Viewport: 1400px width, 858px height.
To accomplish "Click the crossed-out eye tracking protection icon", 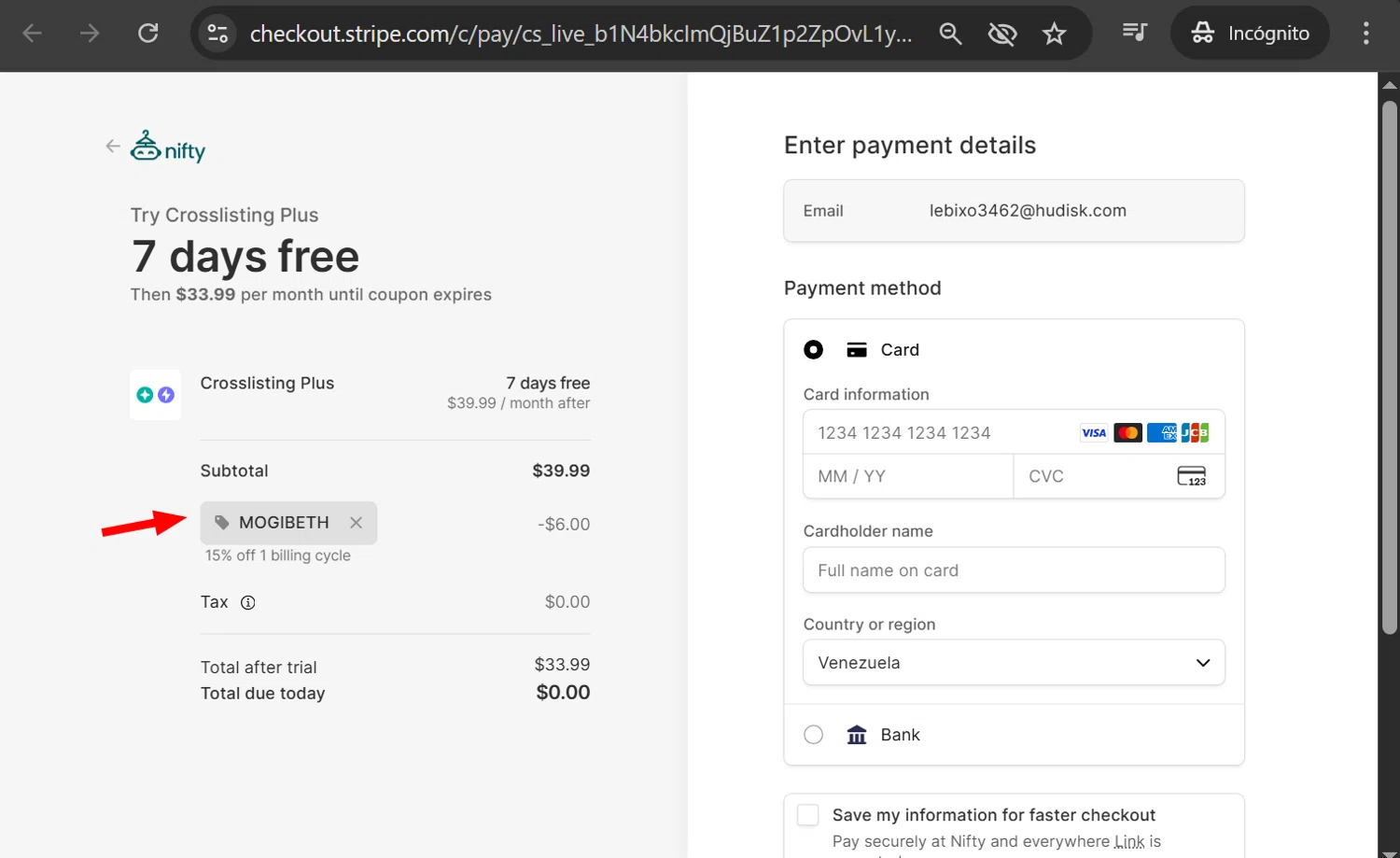I will pos(1002,34).
